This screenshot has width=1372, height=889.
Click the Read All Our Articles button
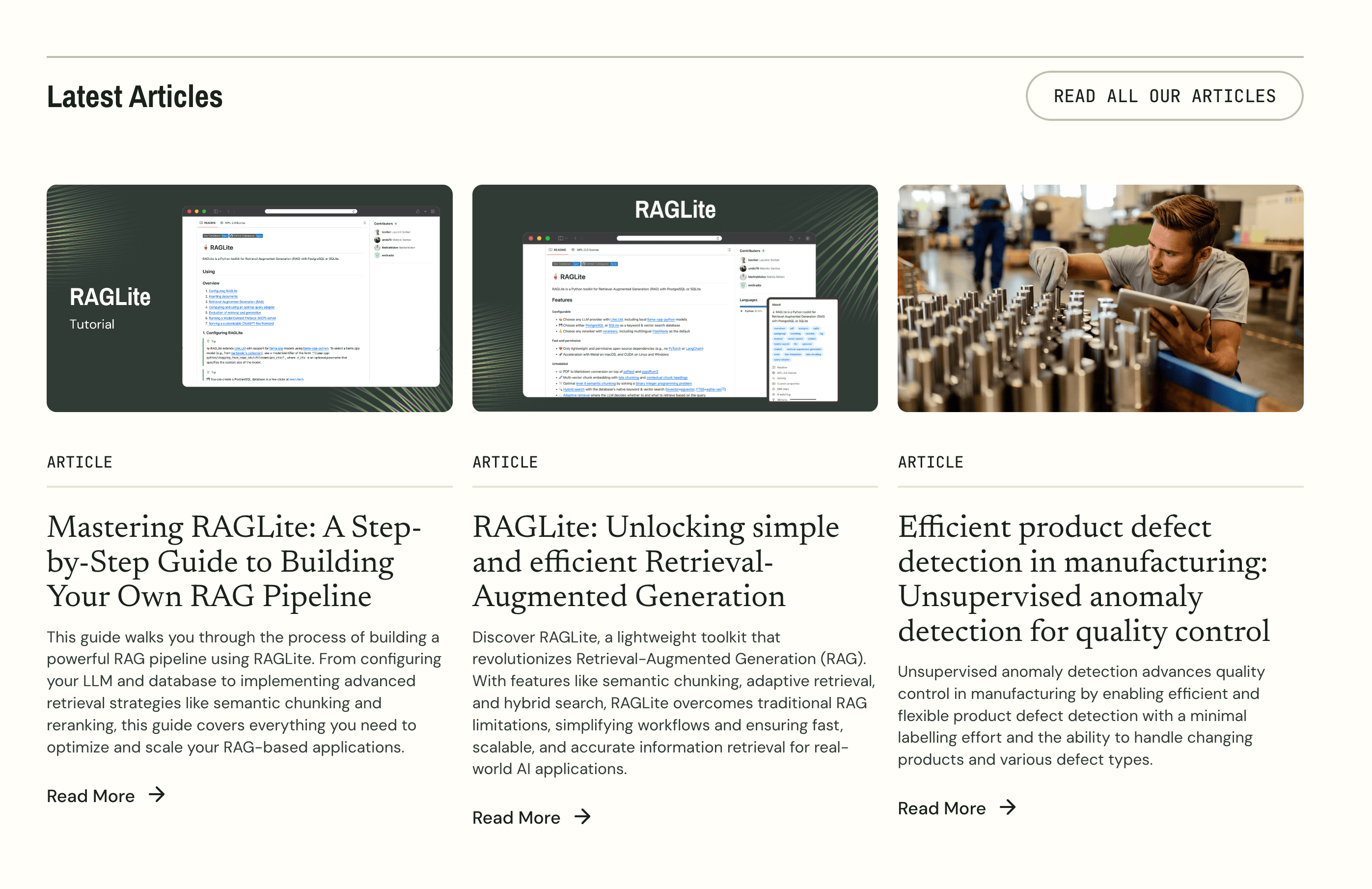(1164, 96)
